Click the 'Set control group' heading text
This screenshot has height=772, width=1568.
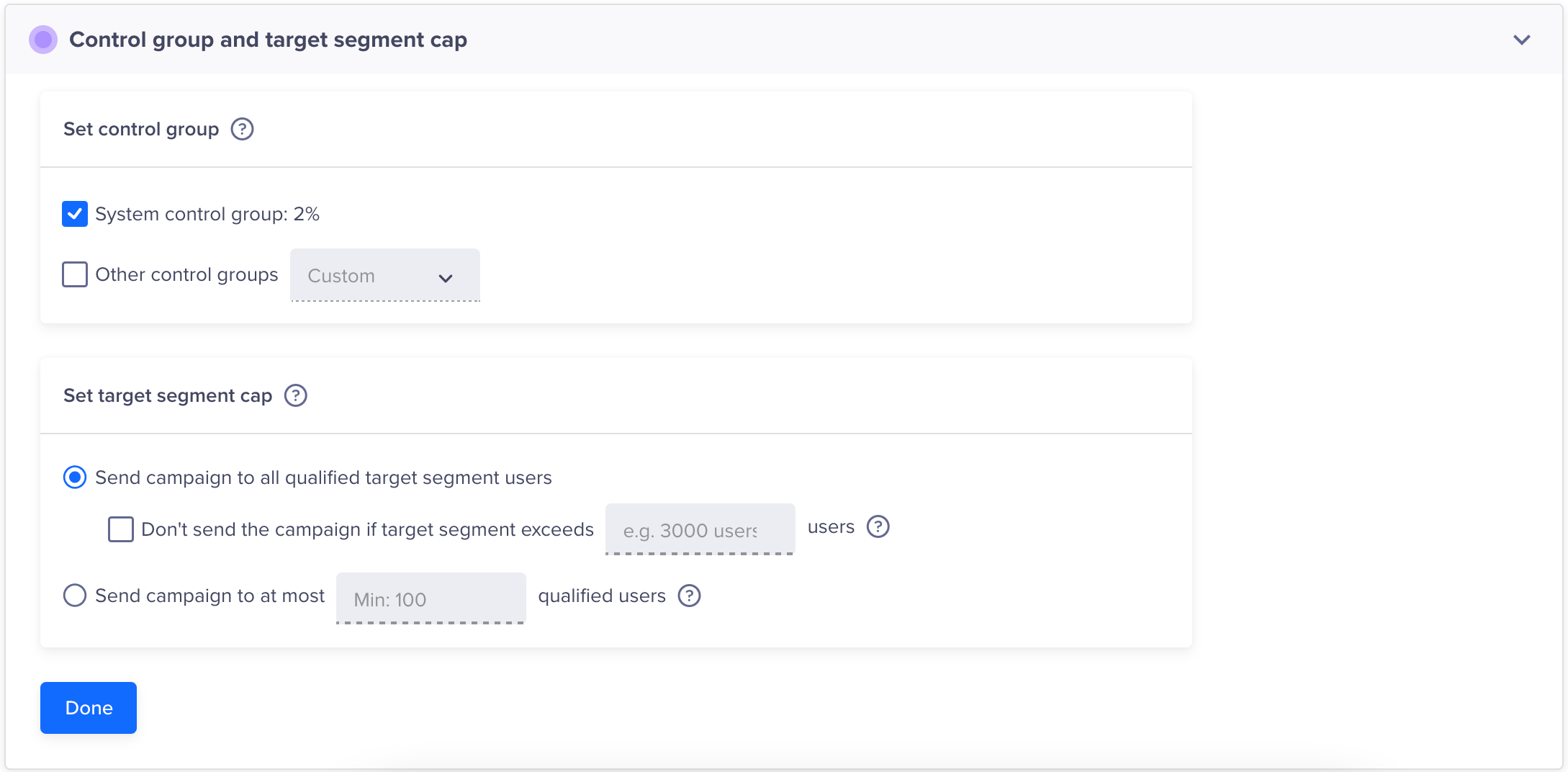pyautogui.click(x=141, y=129)
